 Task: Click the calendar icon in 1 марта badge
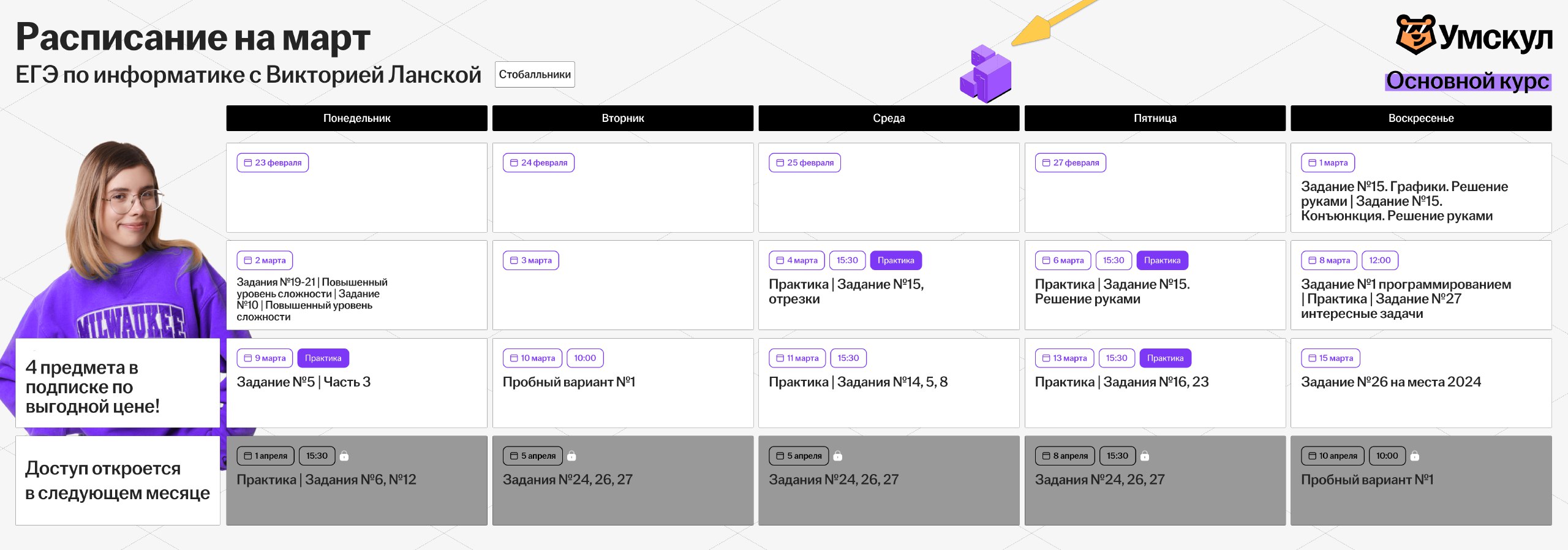pos(1312,163)
